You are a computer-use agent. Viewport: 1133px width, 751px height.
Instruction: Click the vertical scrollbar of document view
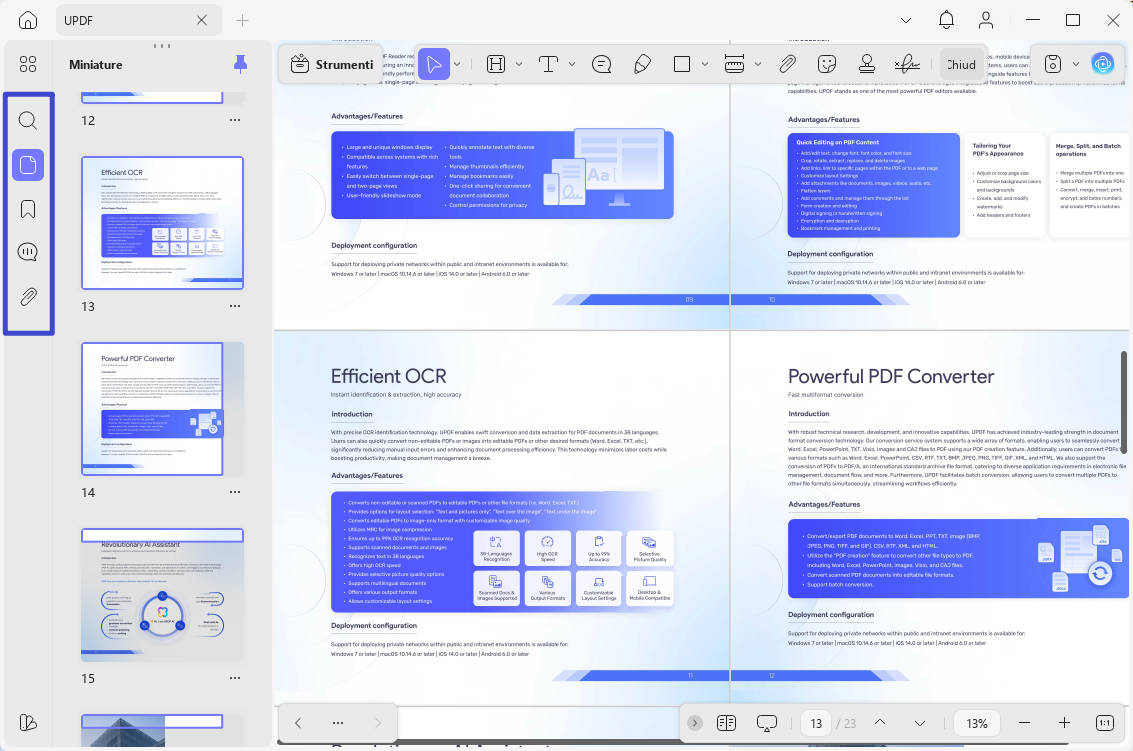tap(1124, 401)
